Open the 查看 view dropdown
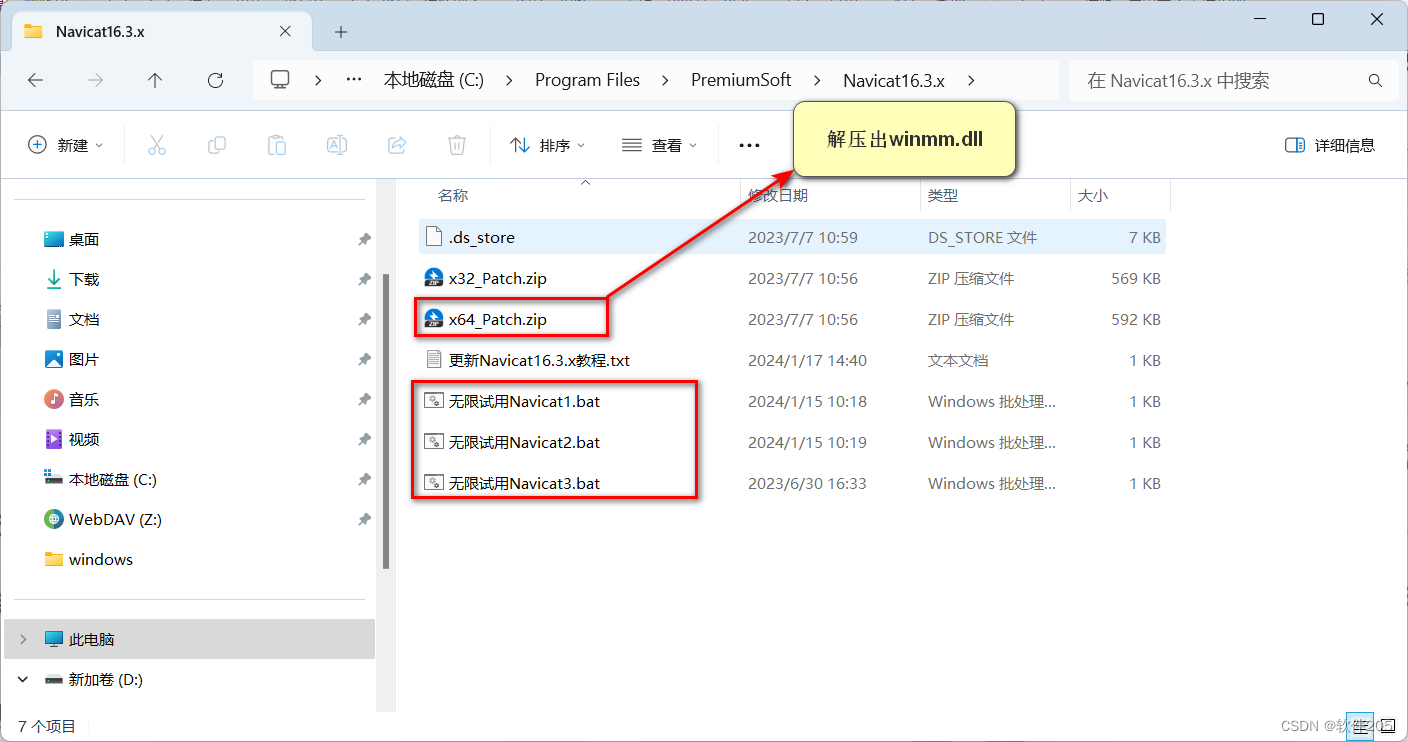This screenshot has height=742, width=1408. (660, 145)
